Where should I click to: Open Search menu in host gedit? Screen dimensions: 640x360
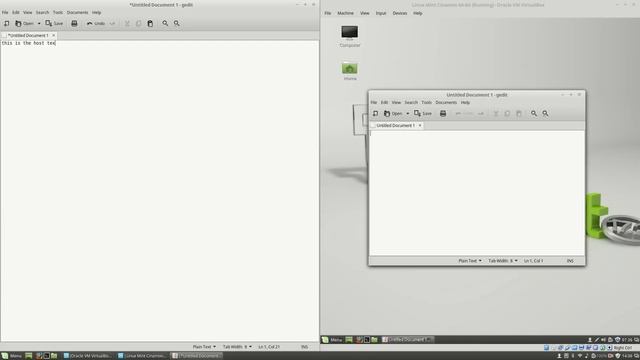click(42, 12)
